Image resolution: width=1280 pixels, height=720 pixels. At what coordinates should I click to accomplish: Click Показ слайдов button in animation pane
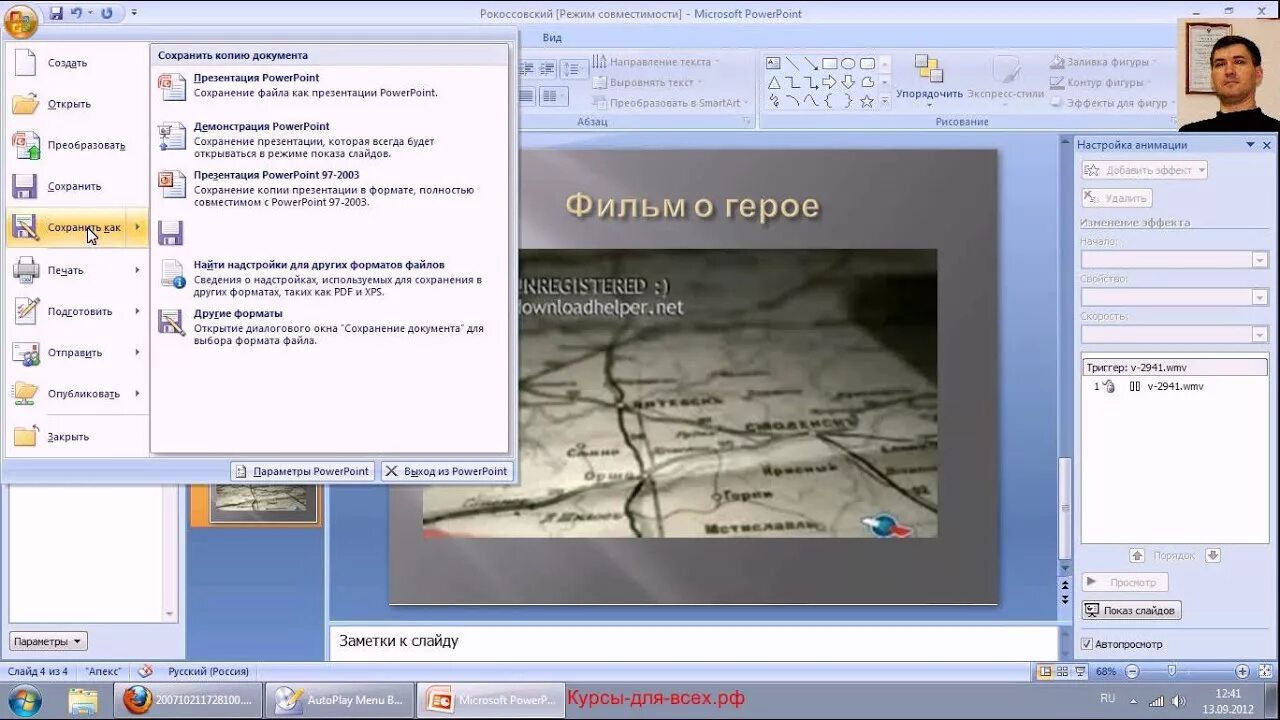point(1132,610)
